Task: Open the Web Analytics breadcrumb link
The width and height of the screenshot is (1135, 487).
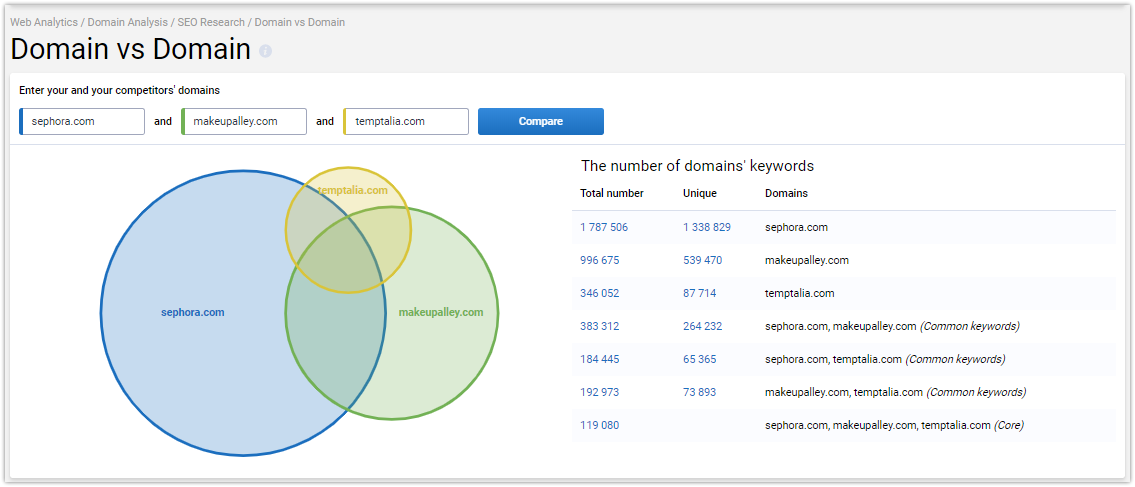Action: point(43,22)
